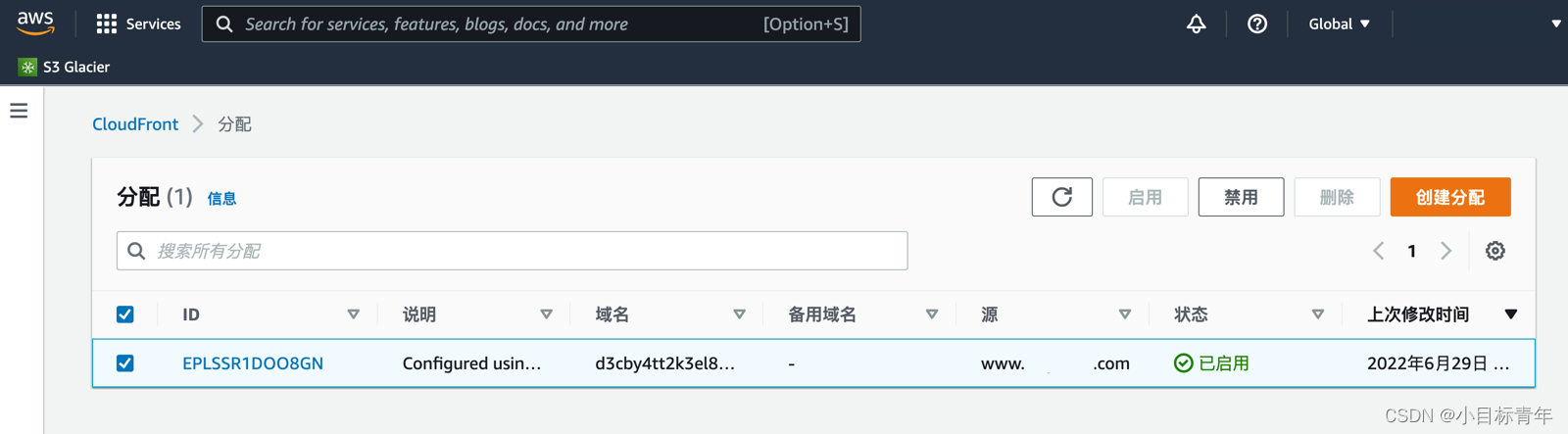Toggle the select-all header checkbox
The image size is (1568, 434).
click(x=125, y=314)
